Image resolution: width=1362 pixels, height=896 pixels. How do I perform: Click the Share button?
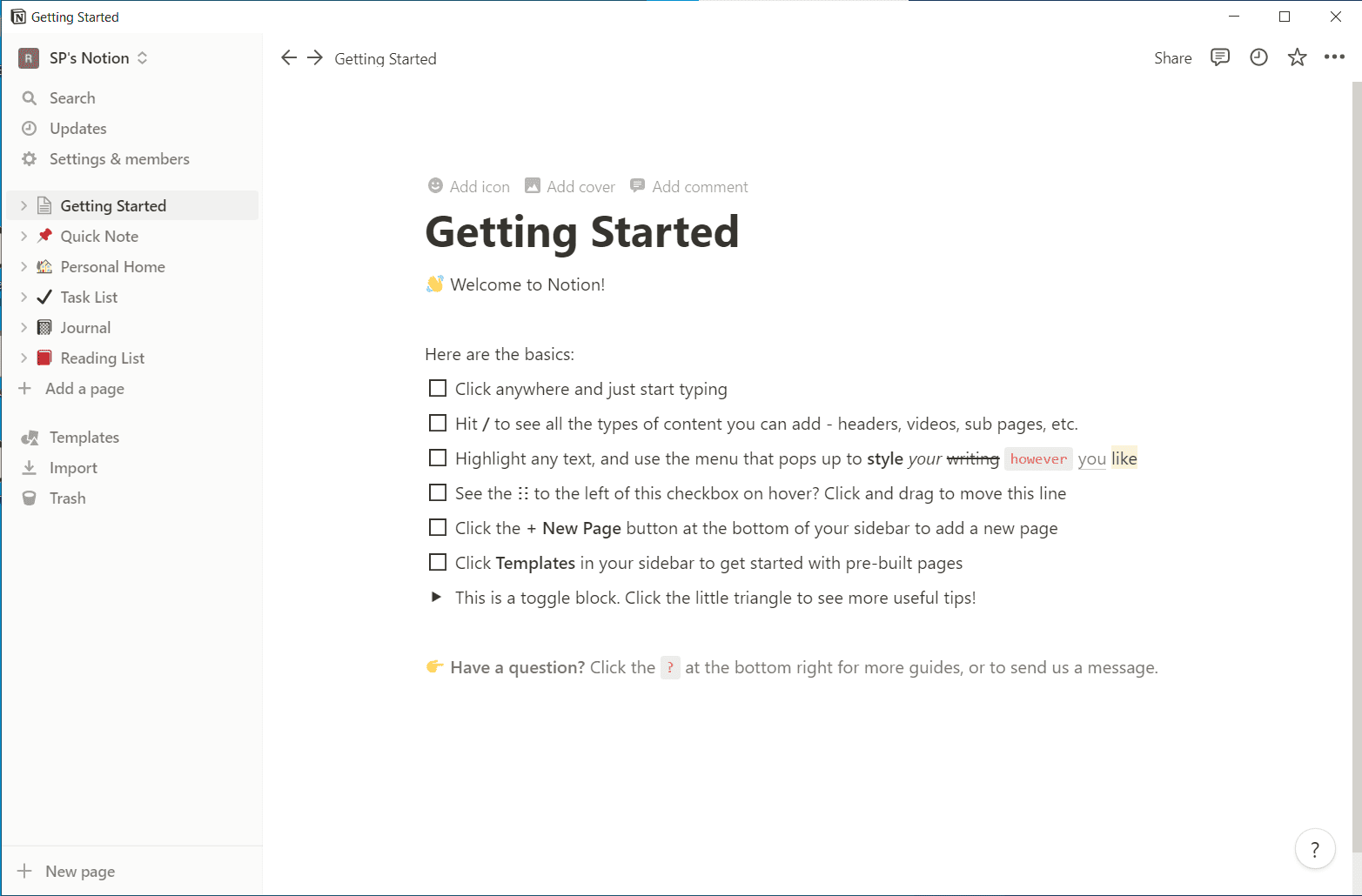tap(1172, 58)
